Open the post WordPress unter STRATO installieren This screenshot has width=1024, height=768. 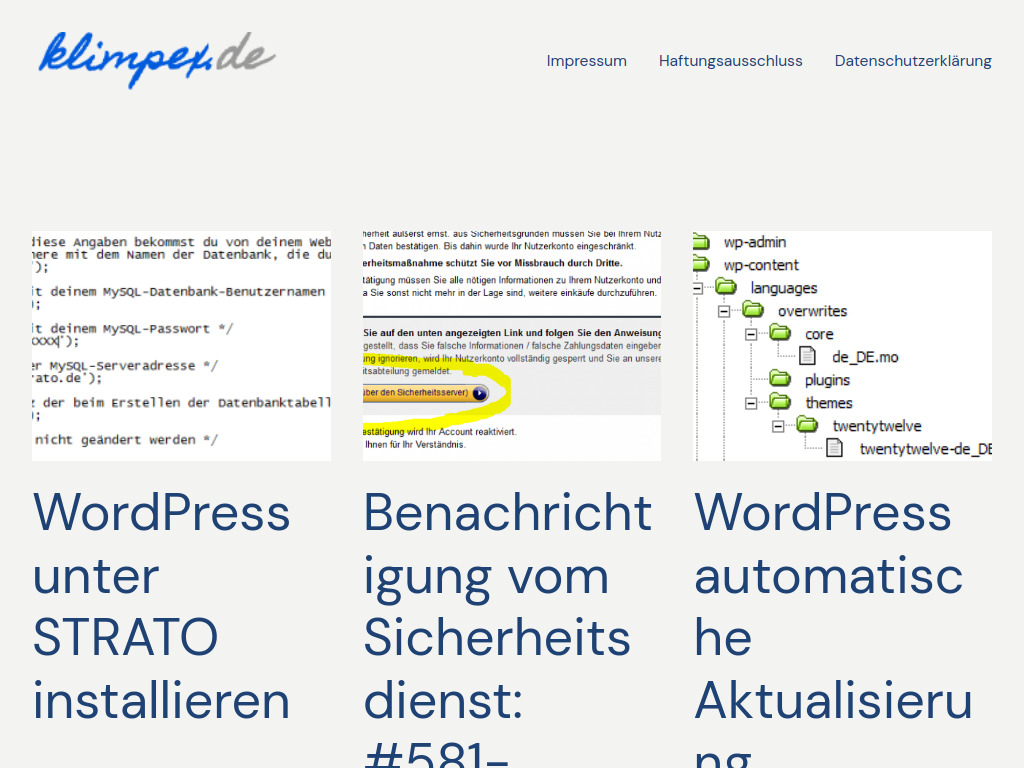point(162,605)
